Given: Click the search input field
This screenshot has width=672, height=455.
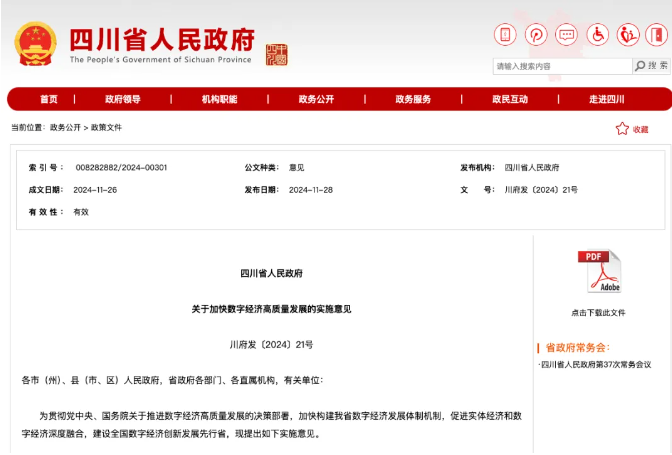Looking at the screenshot, I should 562,66.
